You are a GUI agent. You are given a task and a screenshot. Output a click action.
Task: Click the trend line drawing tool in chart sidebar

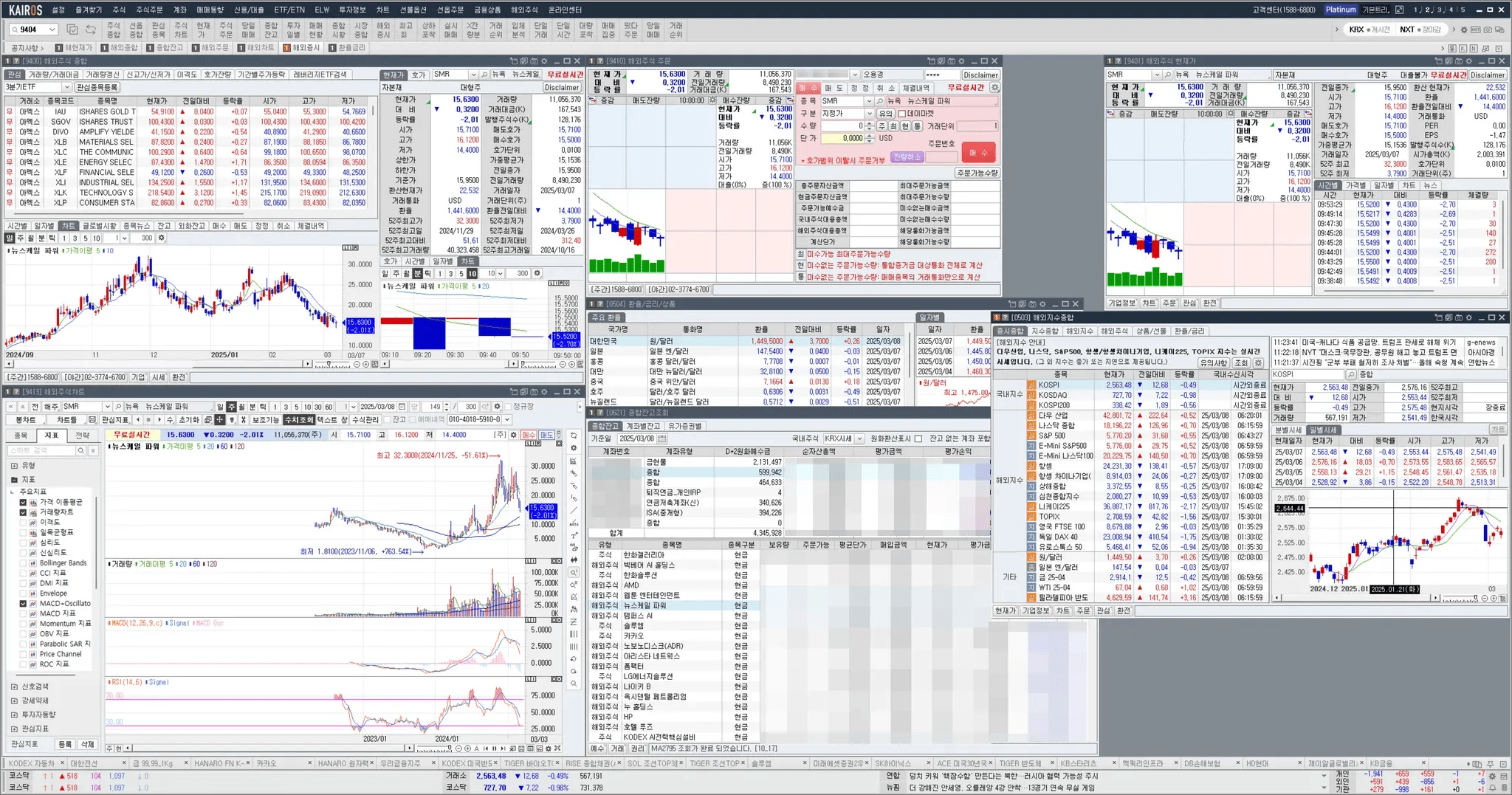coord(574,510)
